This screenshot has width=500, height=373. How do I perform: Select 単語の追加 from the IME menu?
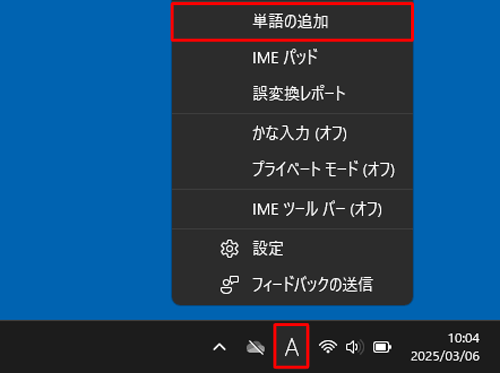tap(292, 22)
